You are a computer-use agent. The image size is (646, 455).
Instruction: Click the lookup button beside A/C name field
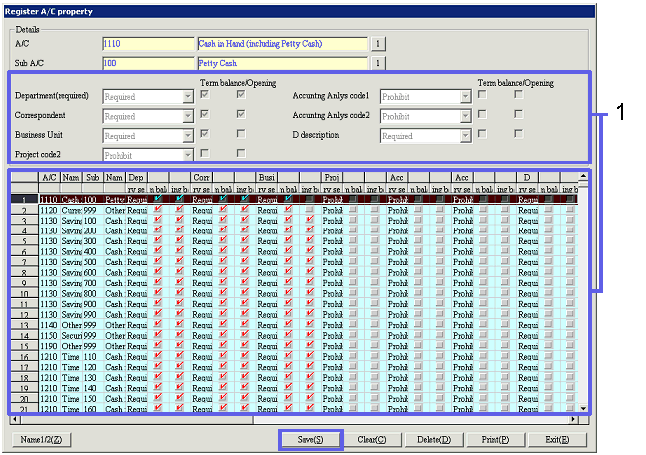[378, 44]
